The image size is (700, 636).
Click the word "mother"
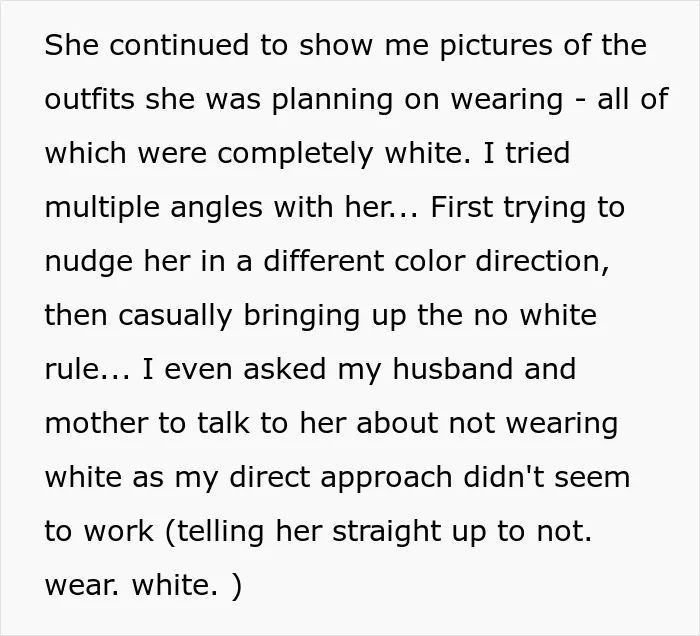coord(96,423)
